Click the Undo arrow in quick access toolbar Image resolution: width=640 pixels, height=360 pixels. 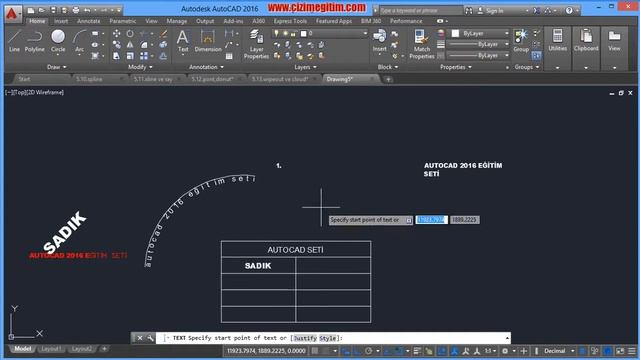87,10
